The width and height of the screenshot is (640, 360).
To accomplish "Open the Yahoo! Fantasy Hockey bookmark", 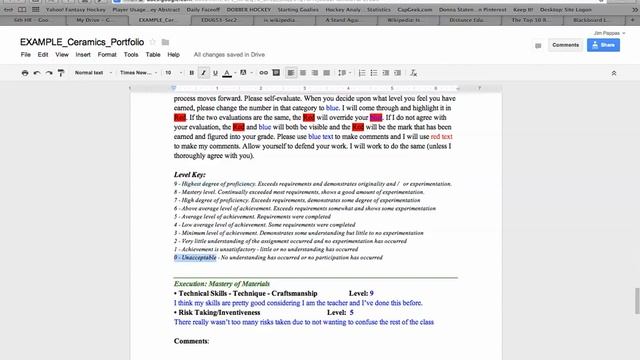I will 76,9.
